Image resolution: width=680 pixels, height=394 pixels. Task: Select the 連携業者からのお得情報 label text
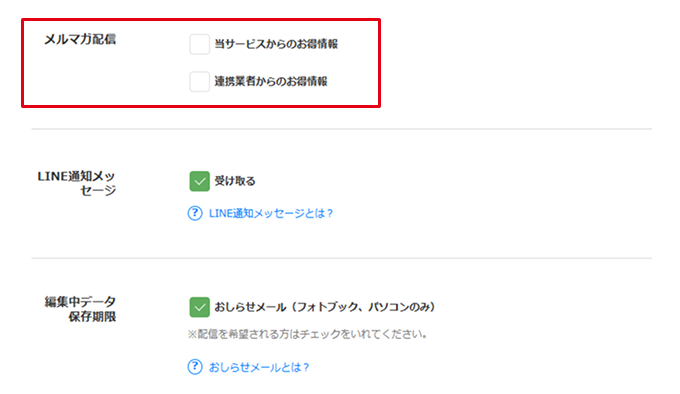tap(271, 81)
